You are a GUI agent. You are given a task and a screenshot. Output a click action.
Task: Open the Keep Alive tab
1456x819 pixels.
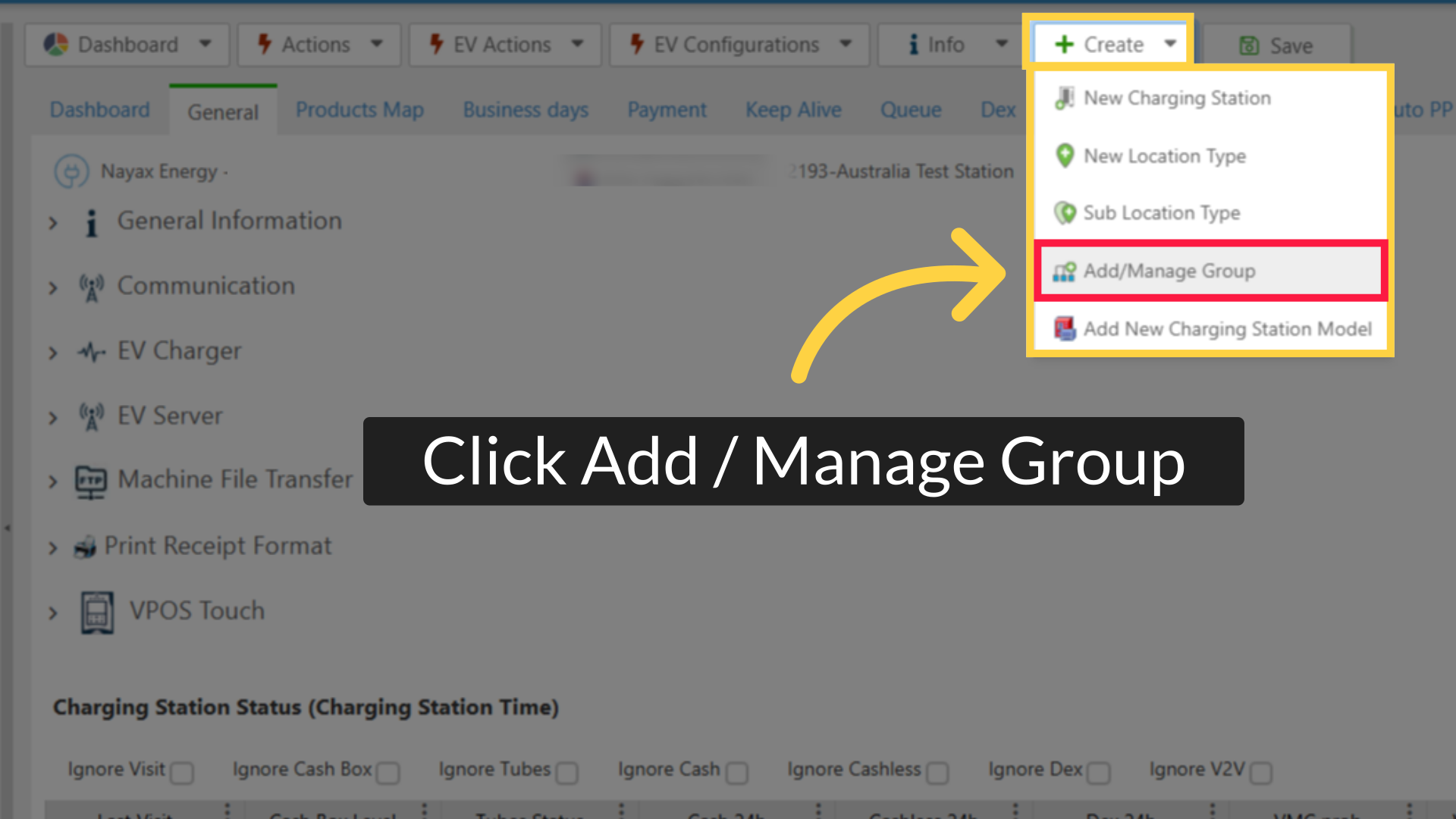click(x=793, y=110)
